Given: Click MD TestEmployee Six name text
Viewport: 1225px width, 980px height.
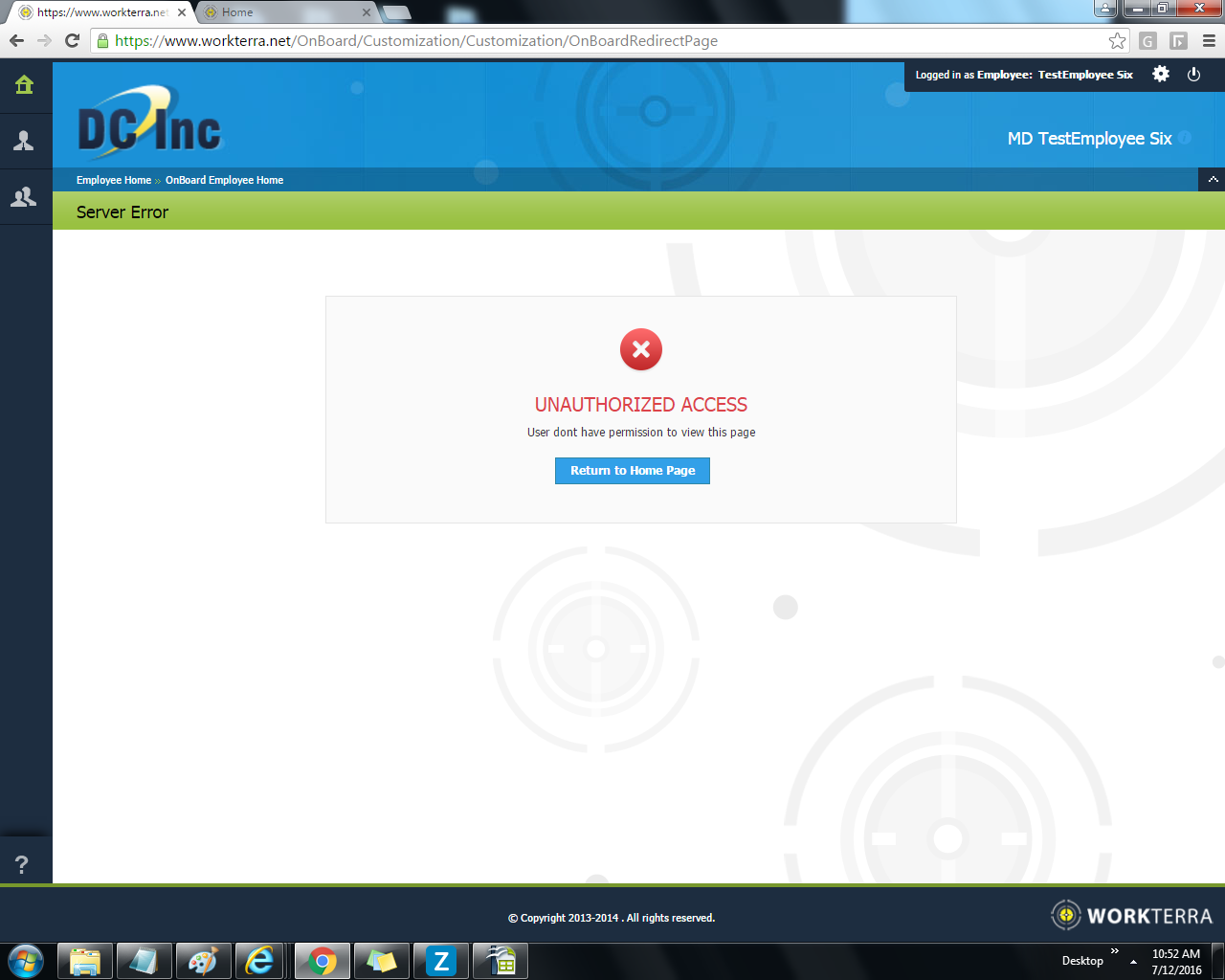Looking at the screenshot, I should 1089,139.
